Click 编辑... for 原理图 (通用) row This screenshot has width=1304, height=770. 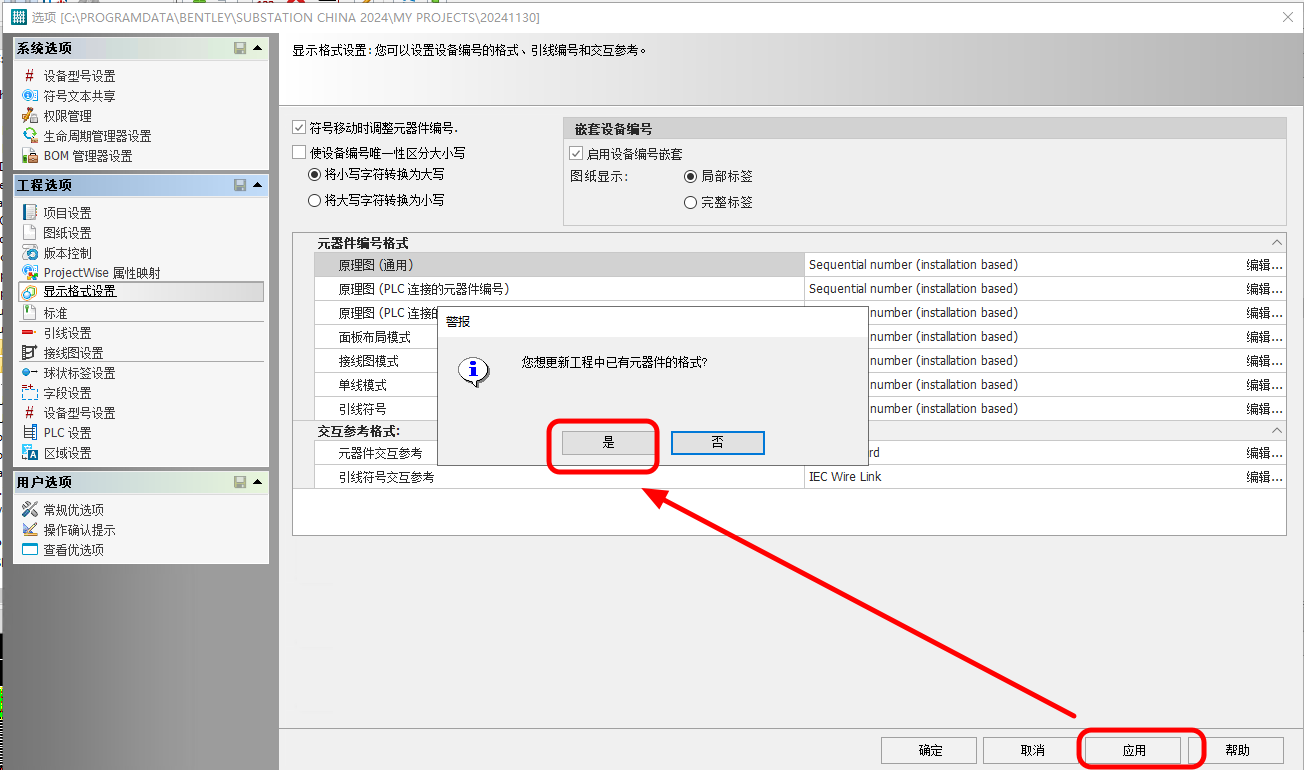(x=1264, y=265)
